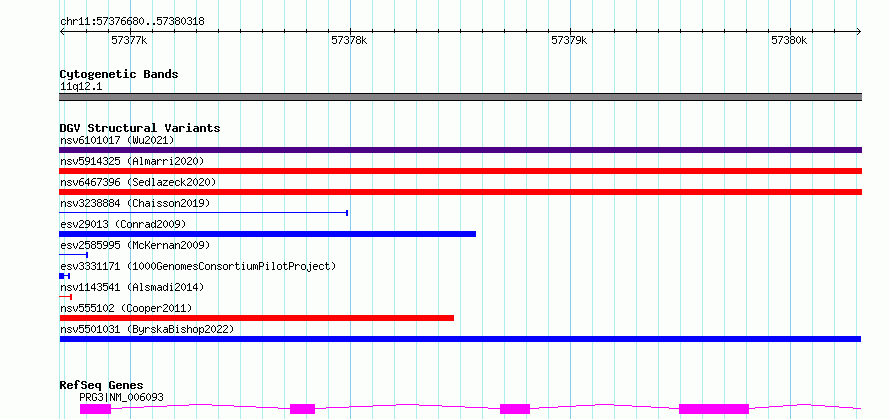890x419 pixels.
Task: Open the nsv5501031 (ByrskaBishop2022) label
Action: 146,329
